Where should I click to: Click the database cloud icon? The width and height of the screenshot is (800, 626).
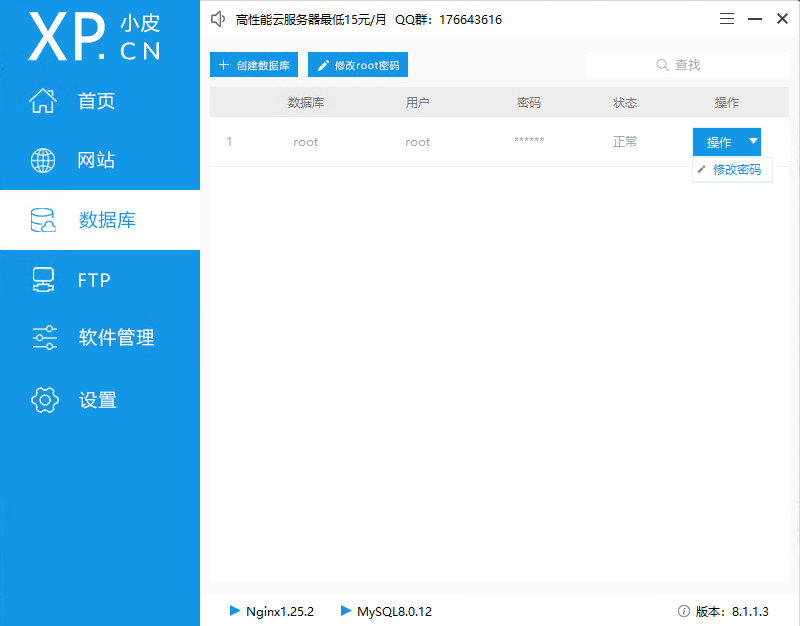(x=44, y=220)
